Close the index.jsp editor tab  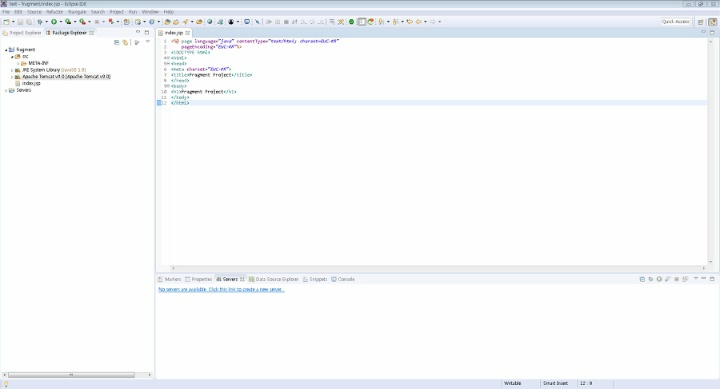pyautogui.click(x=188, y=33)
